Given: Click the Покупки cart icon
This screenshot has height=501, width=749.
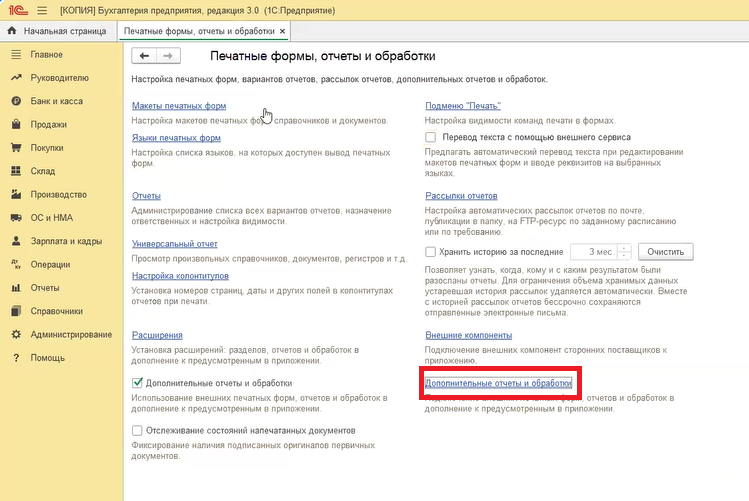Looking at the screenshot, I should (16, 147).
